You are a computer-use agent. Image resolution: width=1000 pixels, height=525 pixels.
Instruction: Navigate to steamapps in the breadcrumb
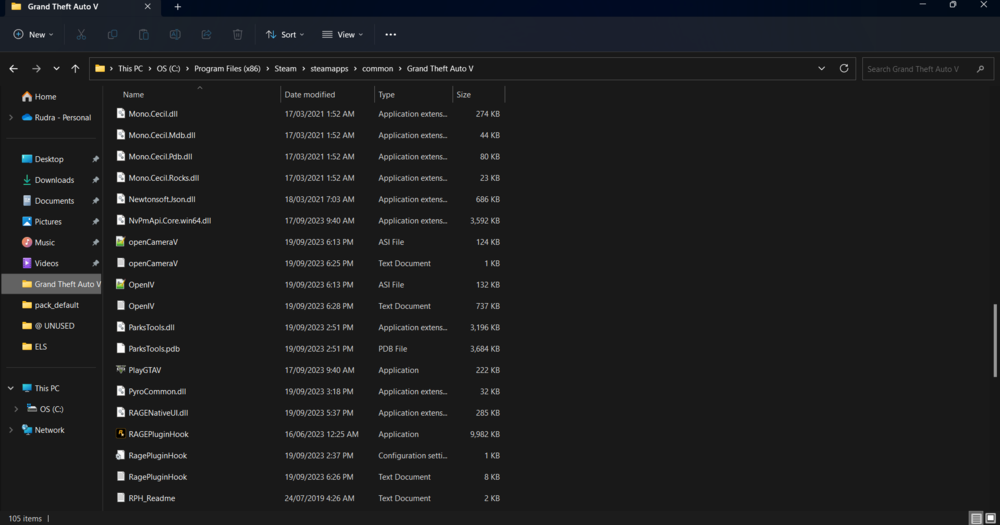(329, 68)
